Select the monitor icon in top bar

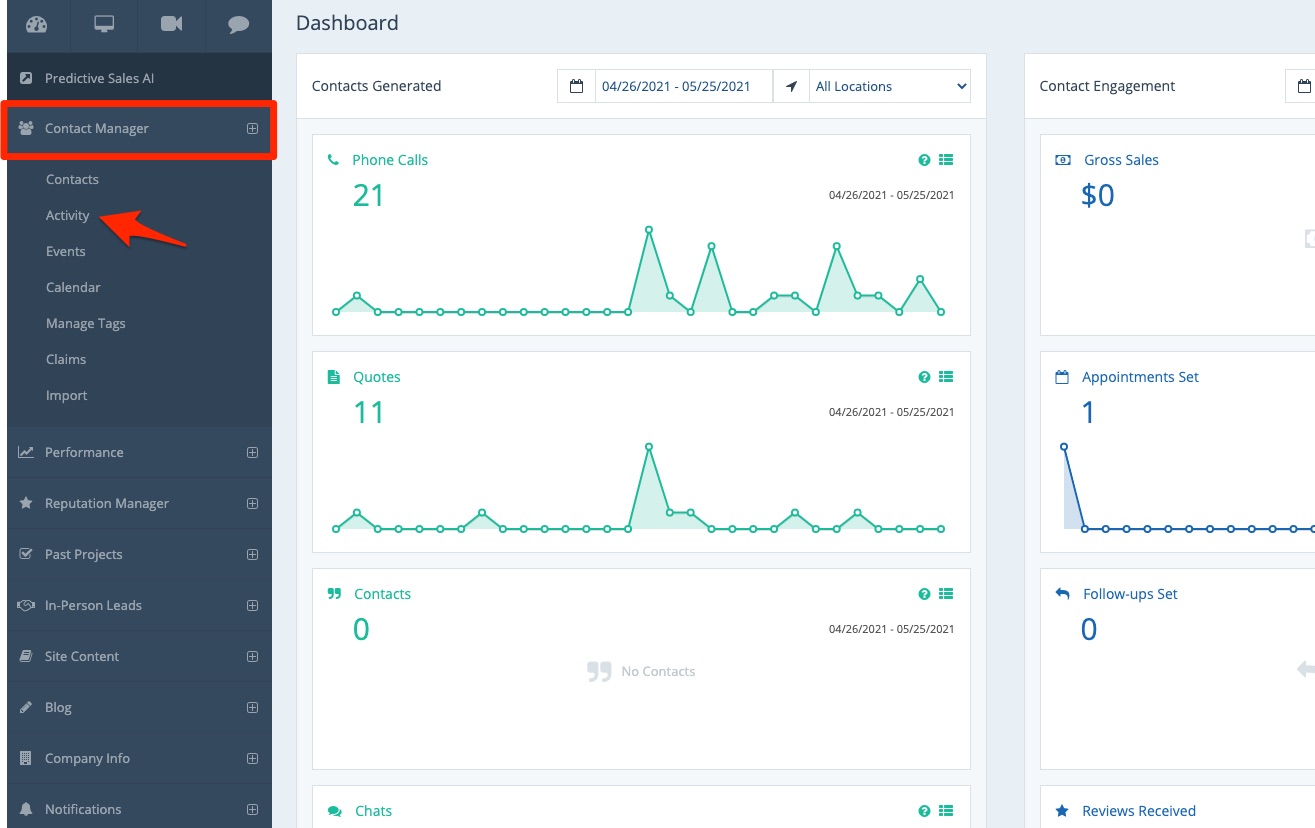pyautogui.click(x=104, y=25)
